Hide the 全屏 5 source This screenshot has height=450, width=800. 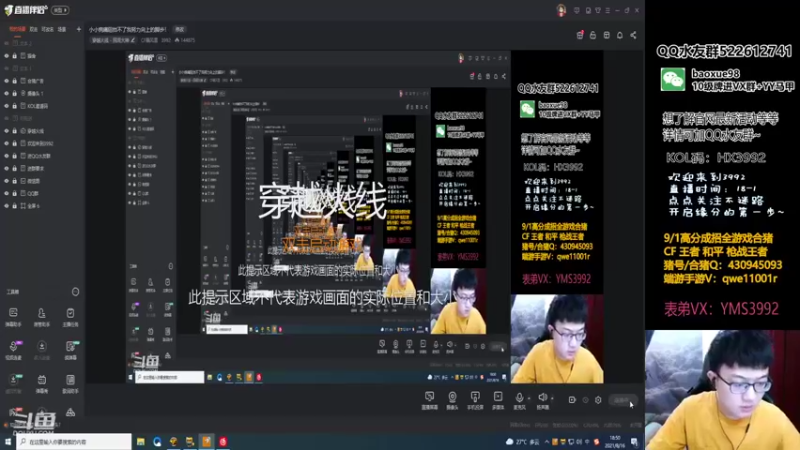[x=7, y=206]
